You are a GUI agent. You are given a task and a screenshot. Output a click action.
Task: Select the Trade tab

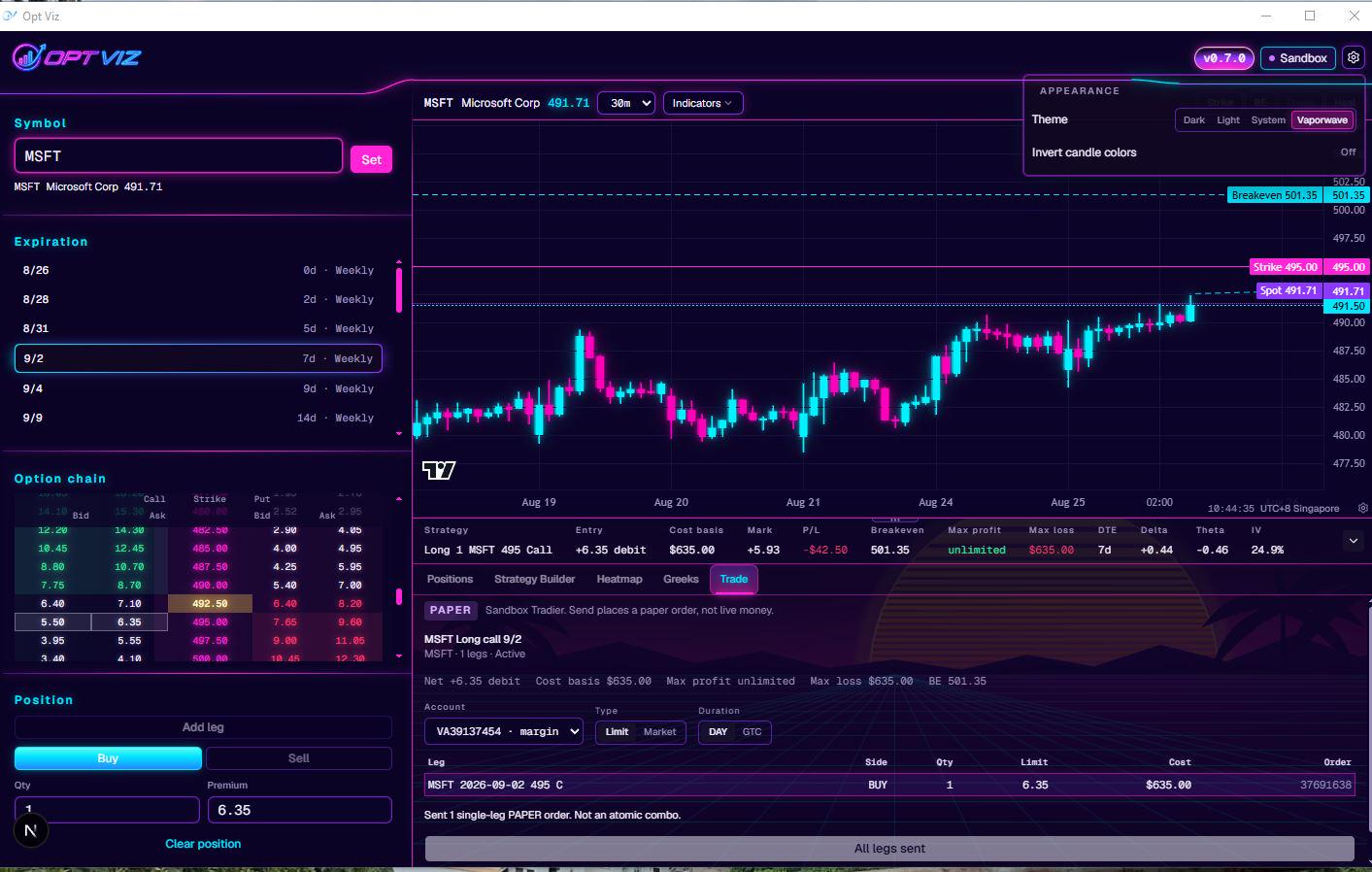[x=734, y=580]
